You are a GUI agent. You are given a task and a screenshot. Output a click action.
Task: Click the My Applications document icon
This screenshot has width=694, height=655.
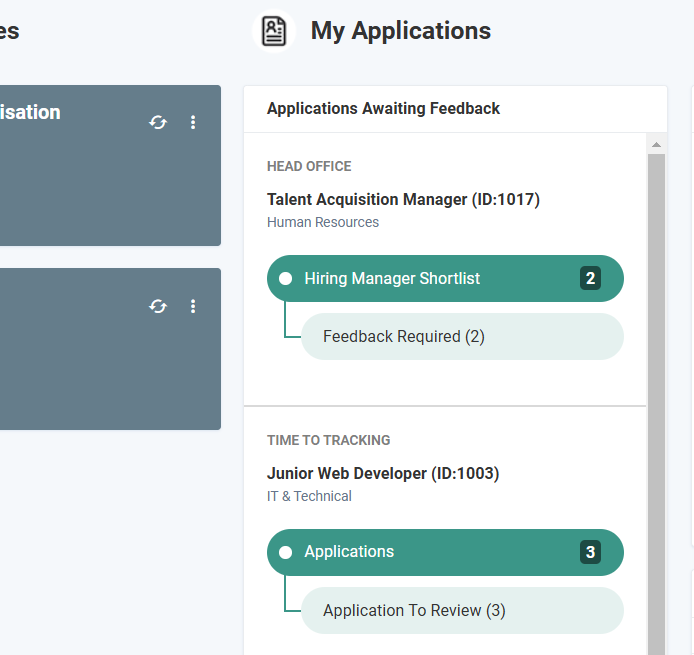click(x=274, y=31)
